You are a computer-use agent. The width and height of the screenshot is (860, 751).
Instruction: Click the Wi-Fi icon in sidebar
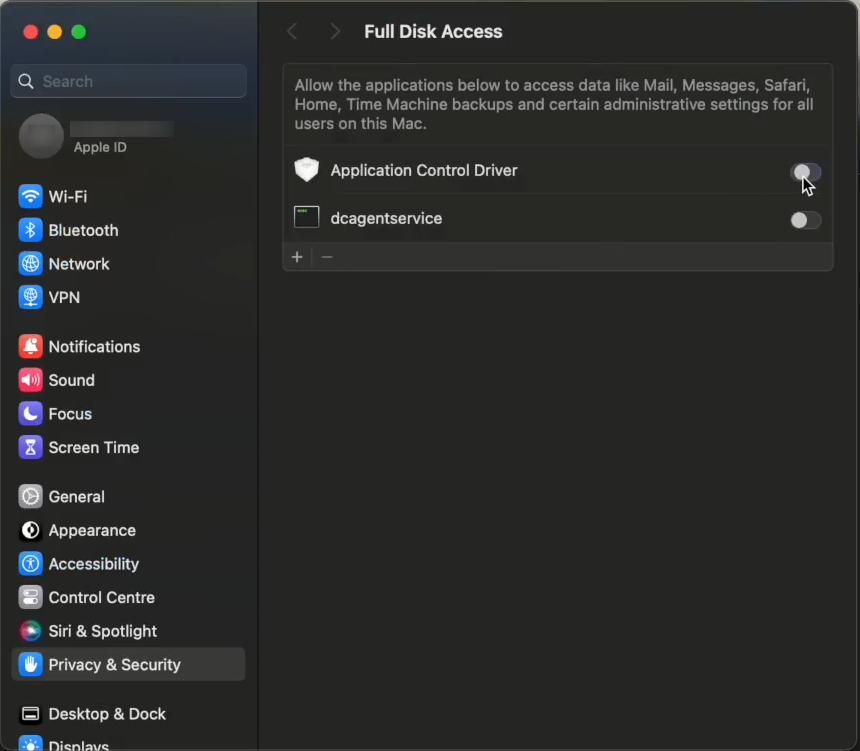click(31, 196)
